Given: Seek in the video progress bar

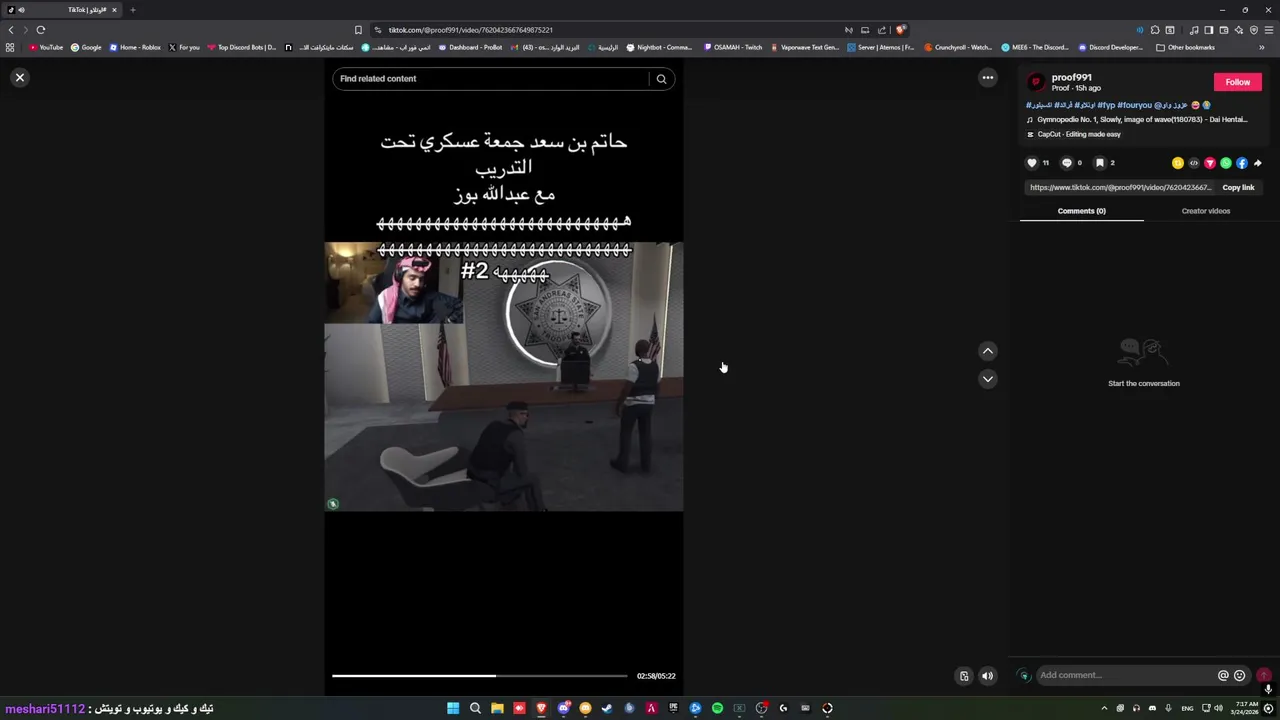Looking at the screenshot, I should tap(480, 676).
